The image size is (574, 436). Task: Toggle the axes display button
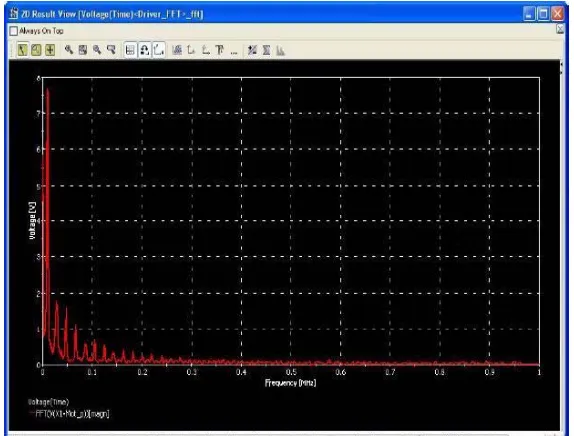tap(159, 50)
